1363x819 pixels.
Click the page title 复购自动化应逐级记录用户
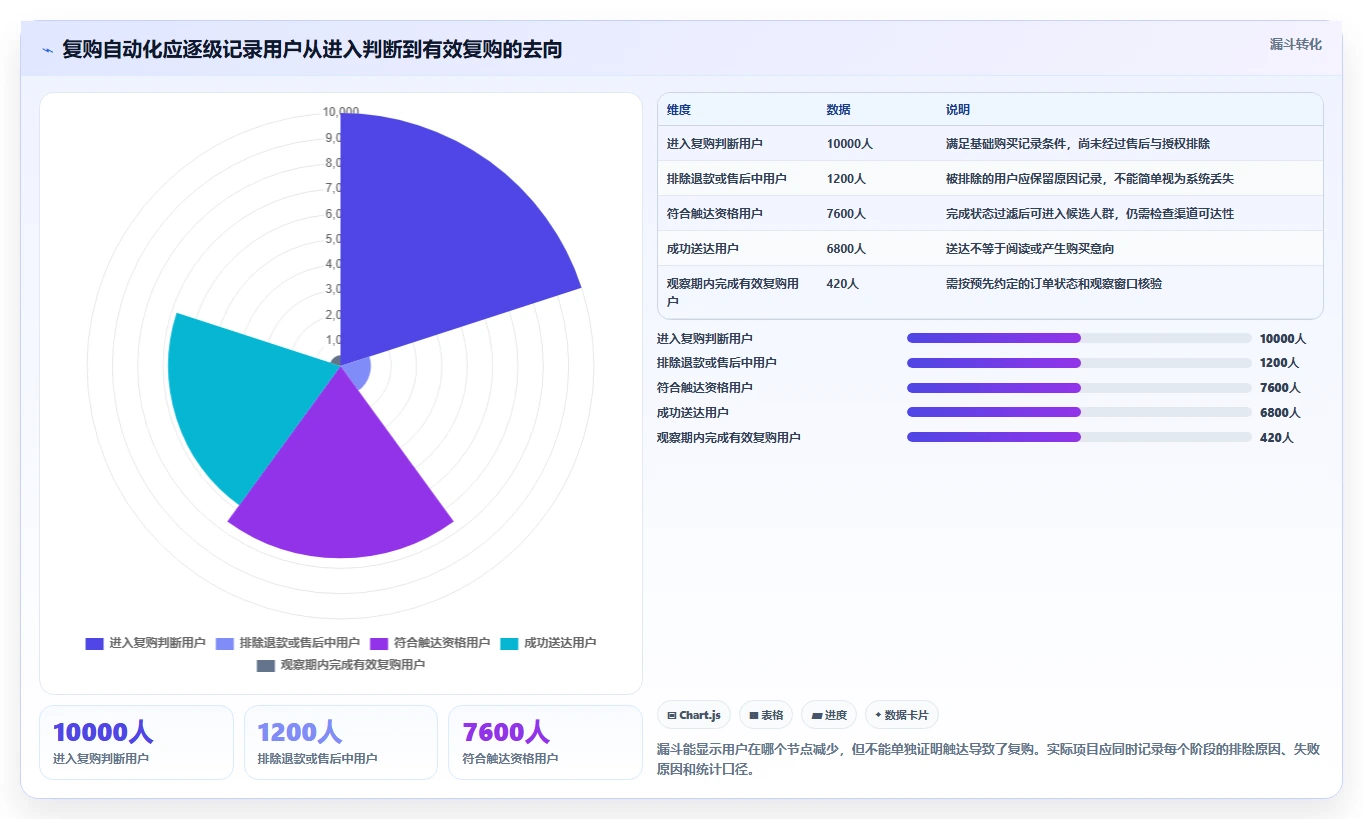pos(312,50)
